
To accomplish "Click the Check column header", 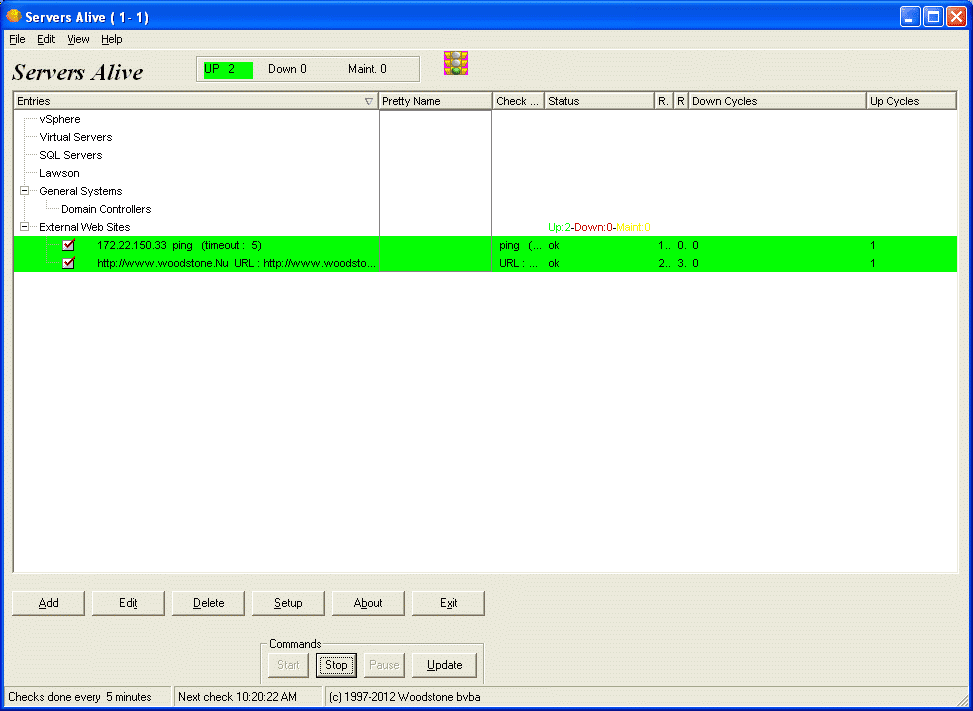I will pyautogui.click(x=519, y=101).
